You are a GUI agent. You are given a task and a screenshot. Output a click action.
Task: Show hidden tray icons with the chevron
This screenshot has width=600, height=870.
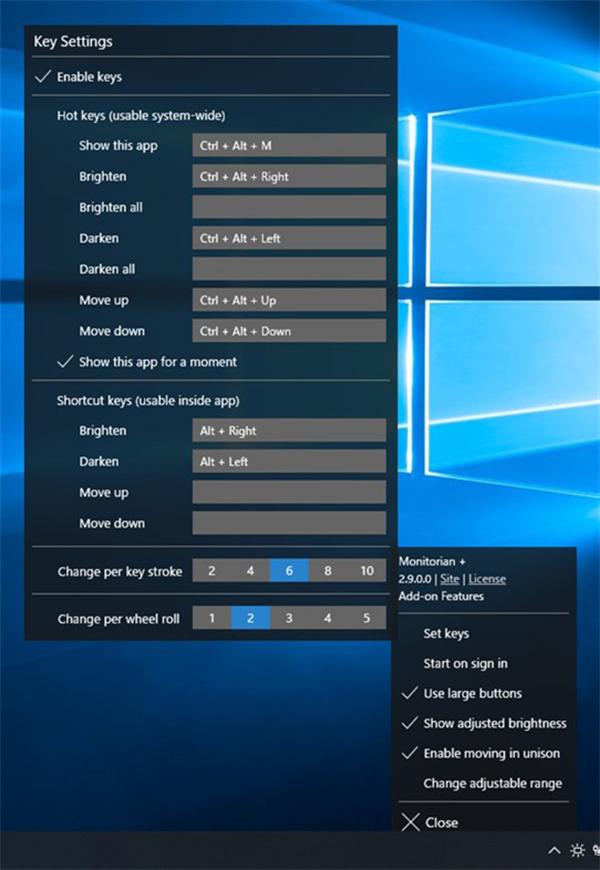point(554,851)
